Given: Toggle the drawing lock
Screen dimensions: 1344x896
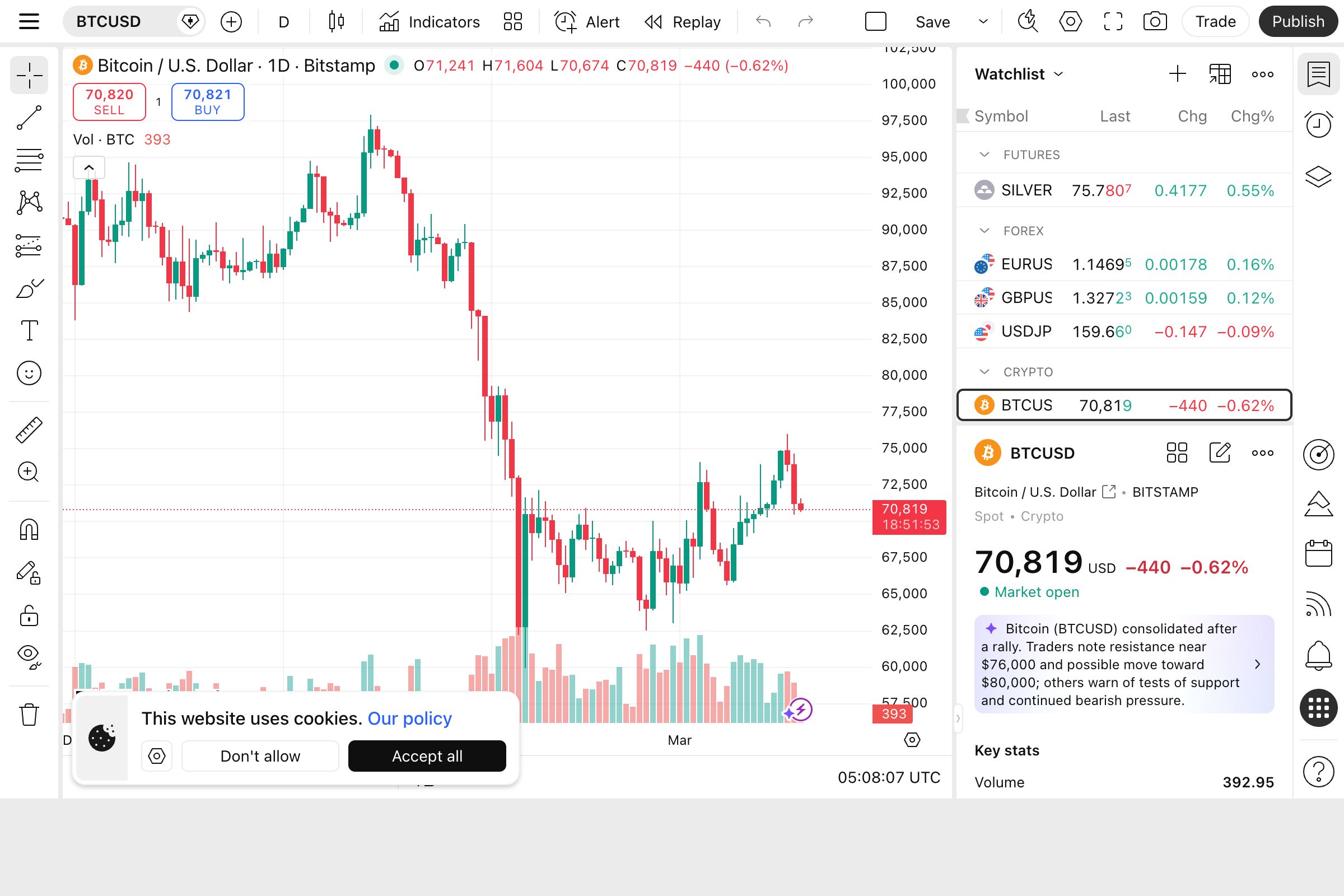Looking at the screenshot, I should point(29,615).
